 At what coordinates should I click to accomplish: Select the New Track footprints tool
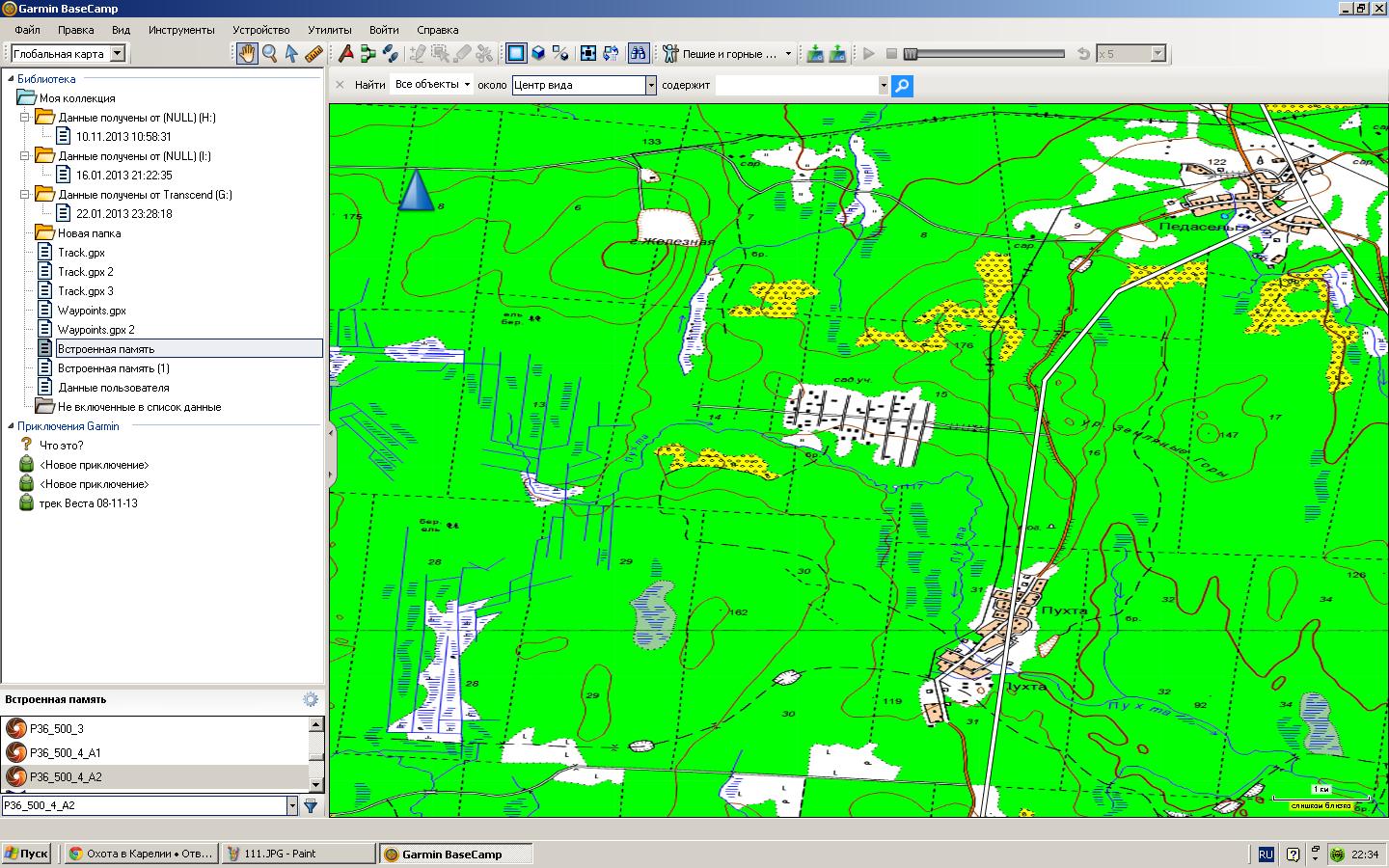[390, 54]
